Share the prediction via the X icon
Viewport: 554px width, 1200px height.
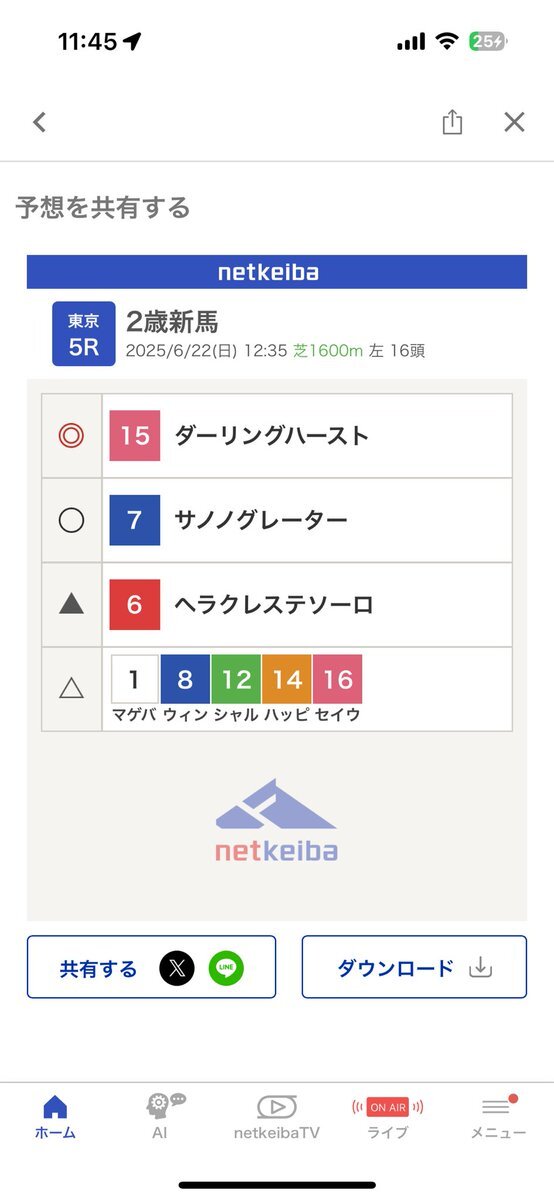(177, 968)
